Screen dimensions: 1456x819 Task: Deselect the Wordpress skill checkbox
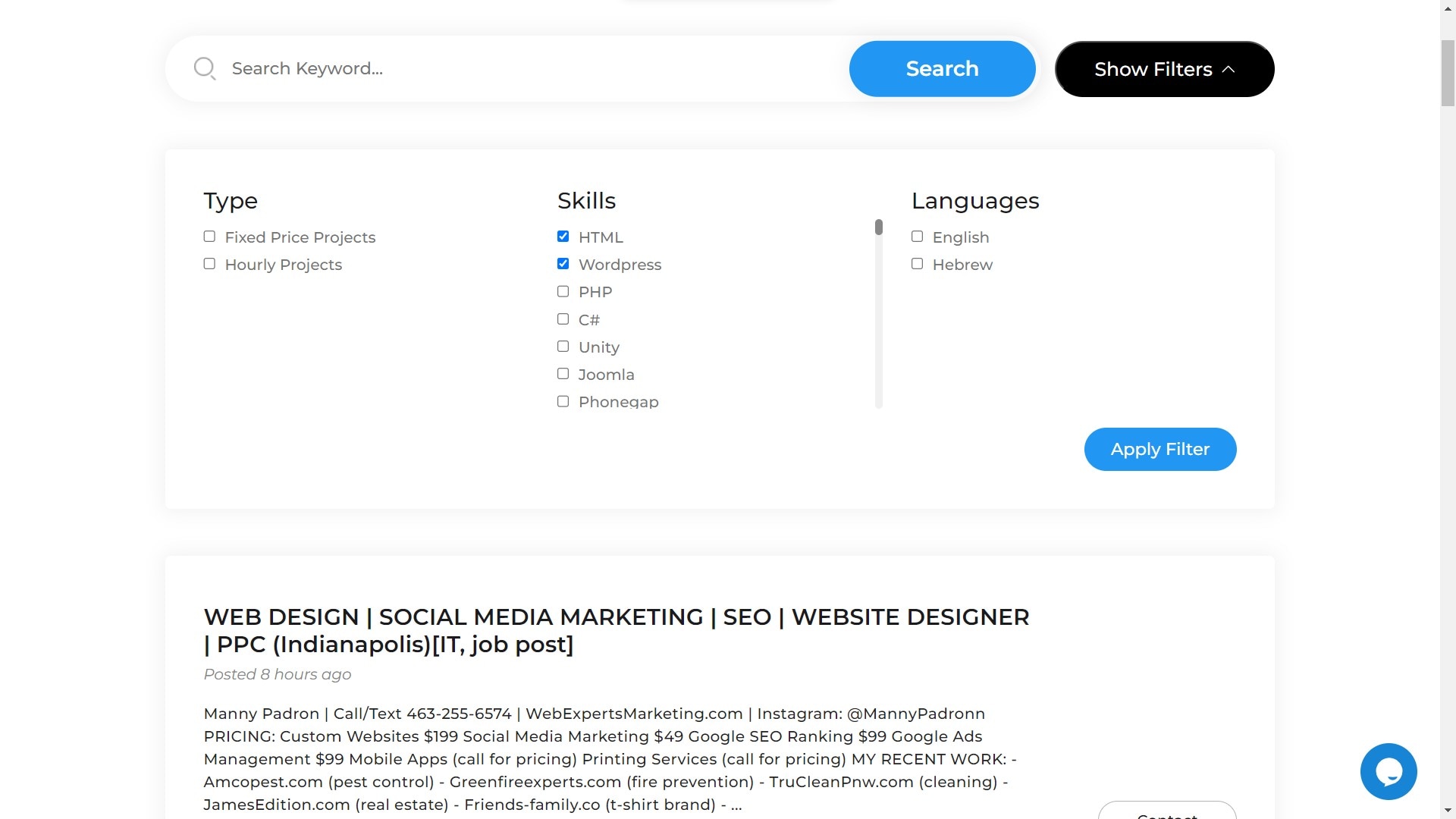pyautogui.click(x=563, y=264)
